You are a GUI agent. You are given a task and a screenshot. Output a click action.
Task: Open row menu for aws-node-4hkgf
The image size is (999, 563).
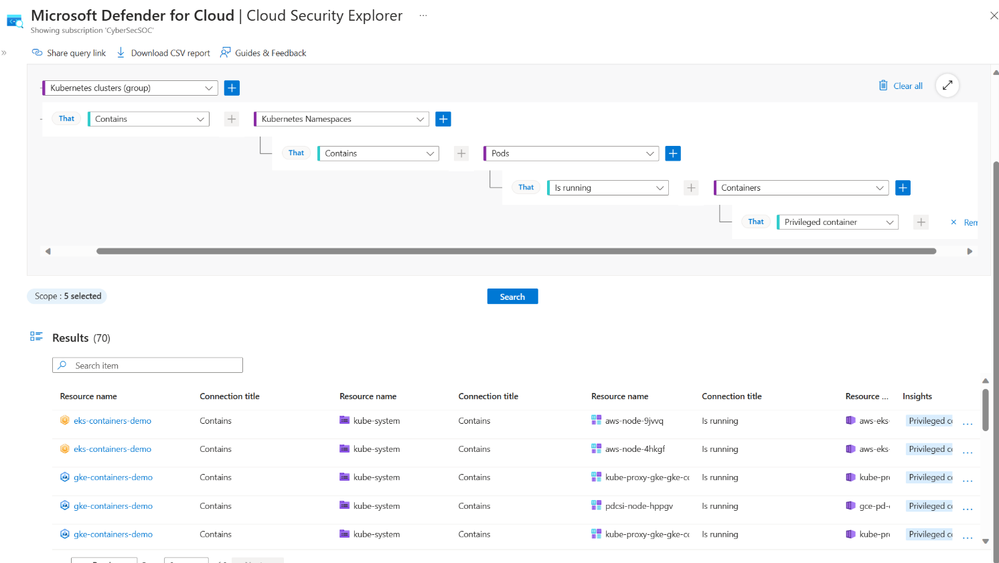pos(967,451)
